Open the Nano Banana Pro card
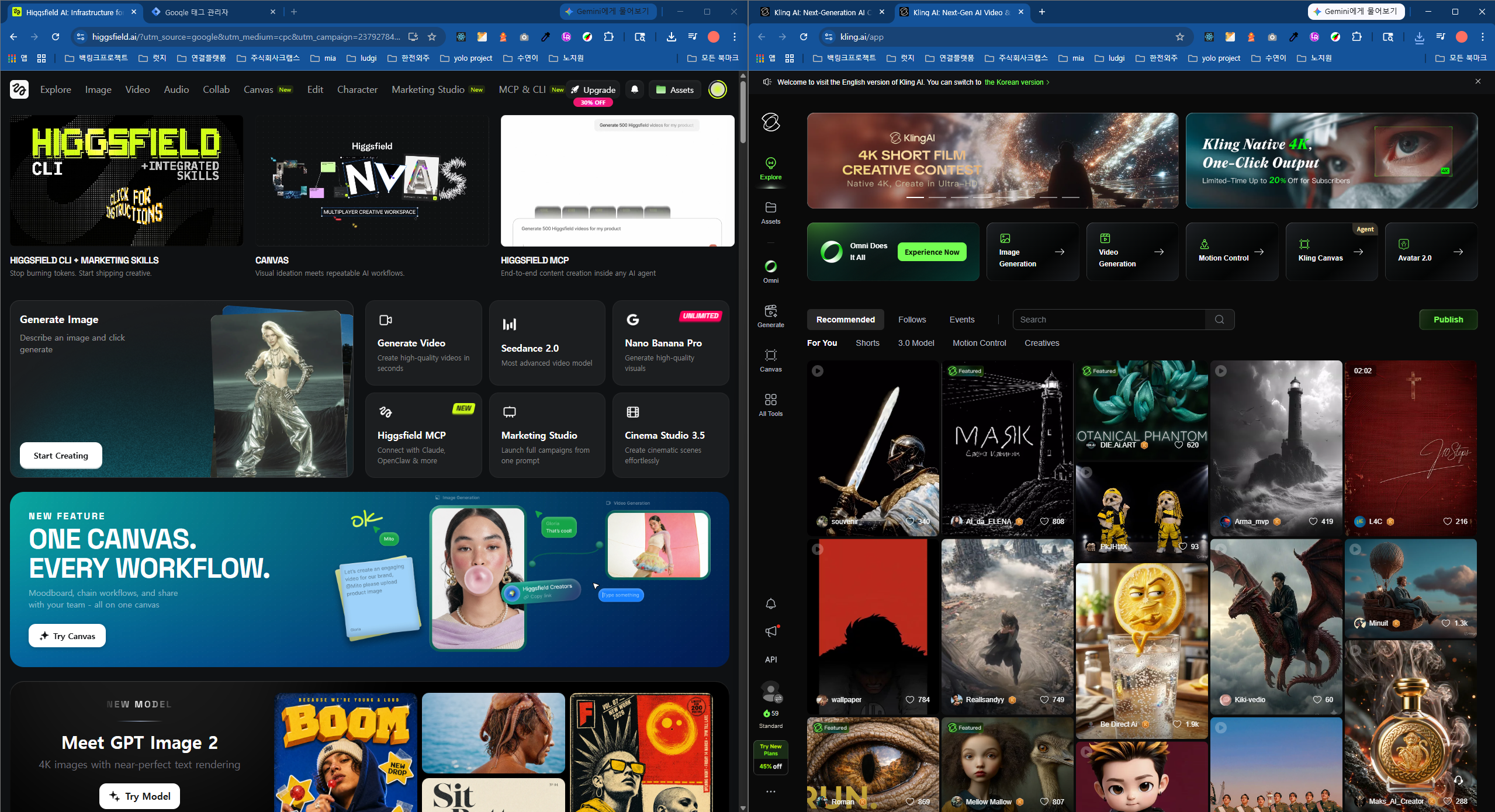The height and width of the screenshot is (812, 1495). [x=670, y=343]
